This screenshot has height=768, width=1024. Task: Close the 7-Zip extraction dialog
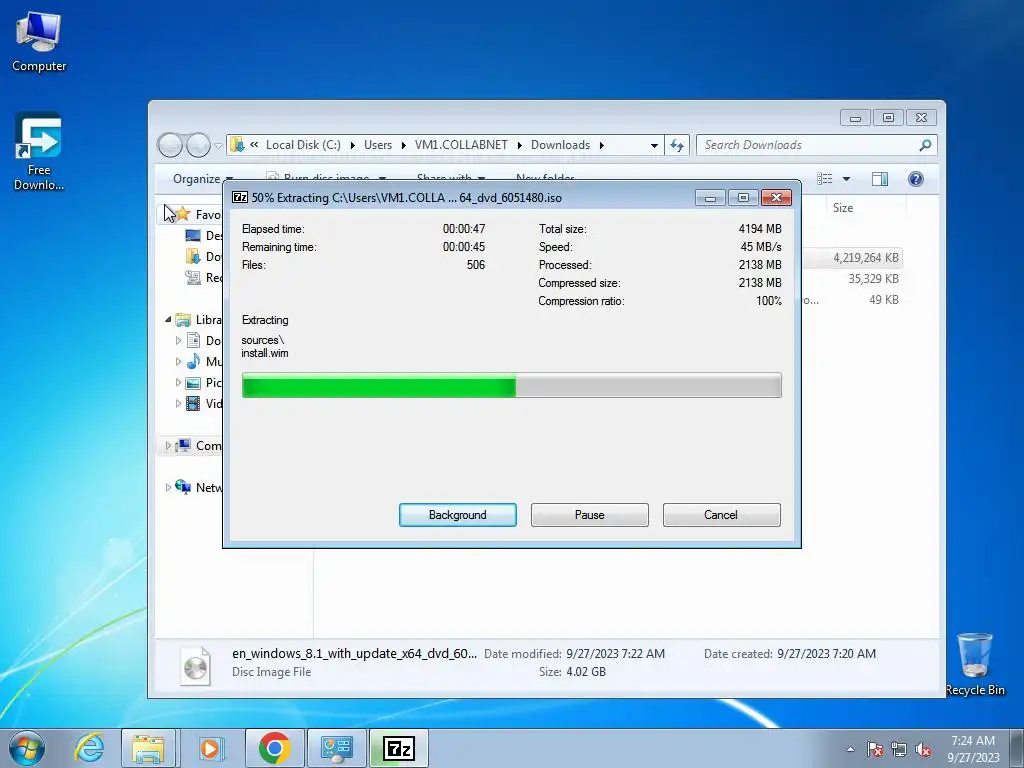pos(776,197)
